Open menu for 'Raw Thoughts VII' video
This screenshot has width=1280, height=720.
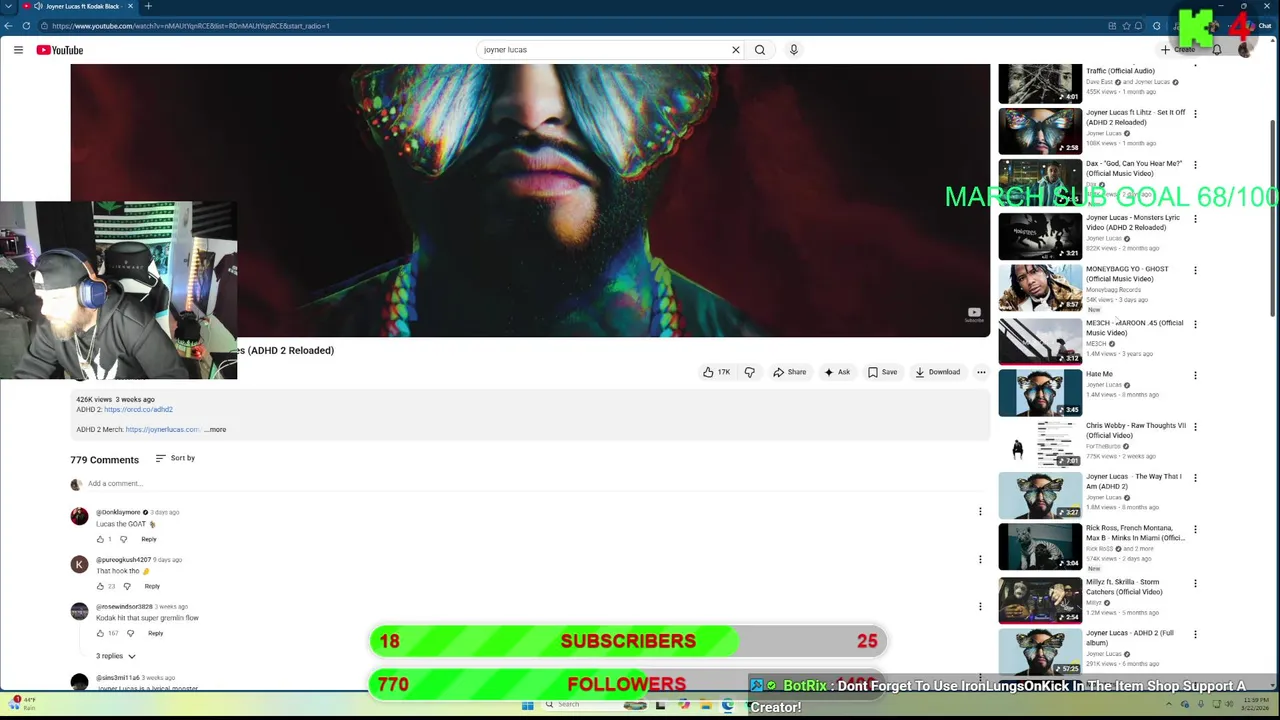pos(1195,427)
